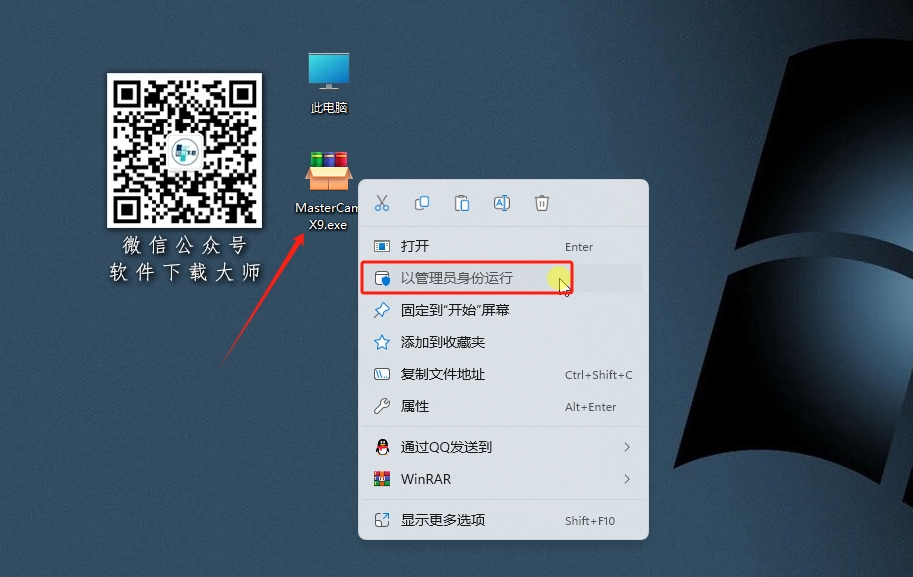Open 此电脑 from the desktop
Image resolution: width=913 pixels, height=577 pixels.
point(327,77)
